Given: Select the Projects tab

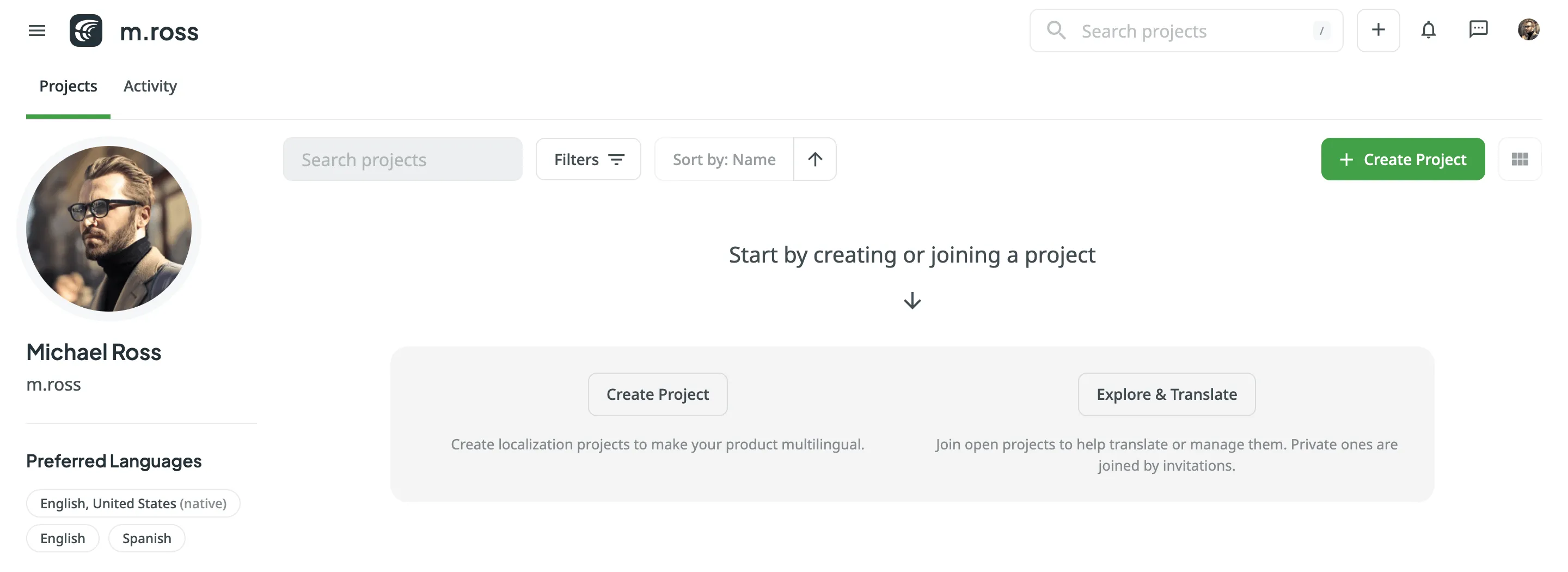Looking at the screenshot, I should (68, 86).
